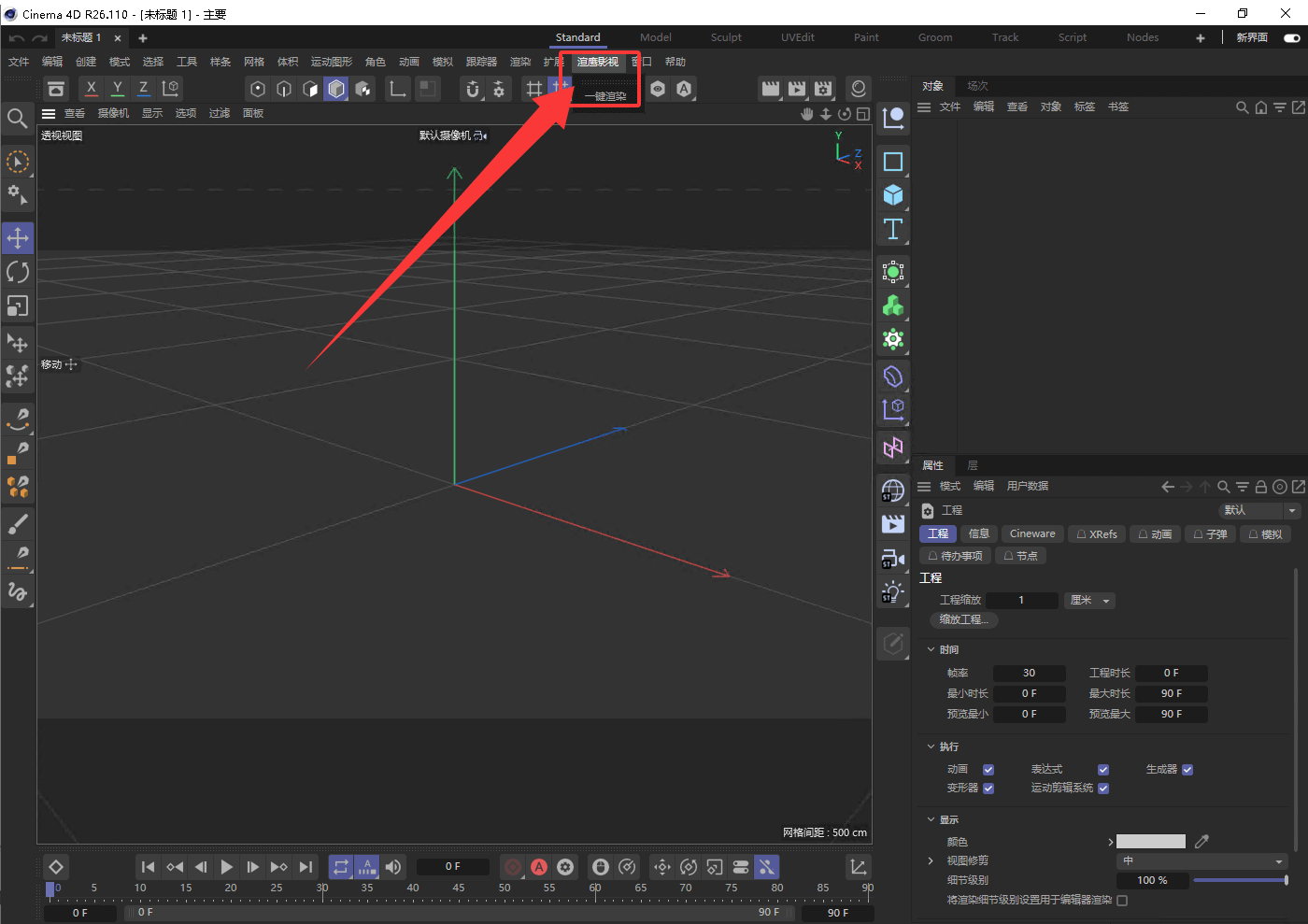Open the 厘米 unit dropdown
The image size is (1308, 924).
click(1089, 601)
